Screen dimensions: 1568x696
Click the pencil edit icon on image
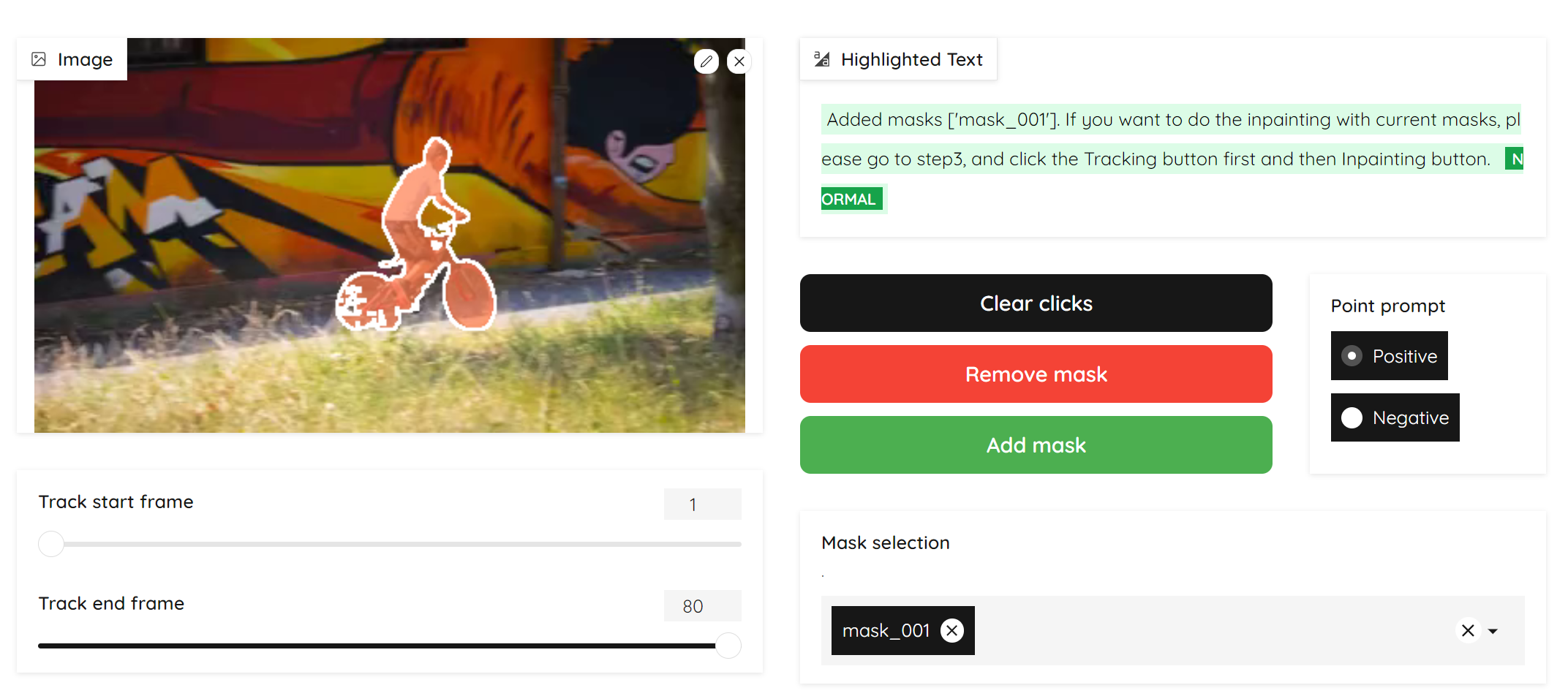point(706,61)
